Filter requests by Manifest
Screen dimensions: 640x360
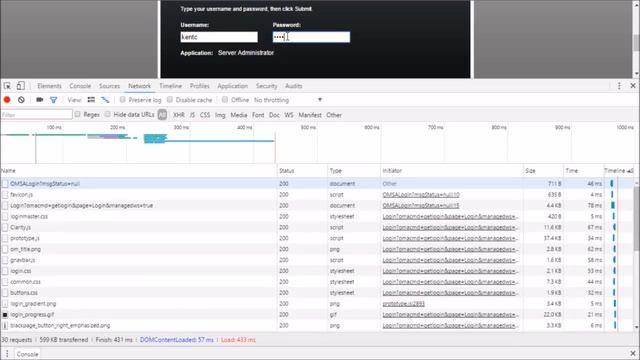pyautogui.click(x=310, y=115)
